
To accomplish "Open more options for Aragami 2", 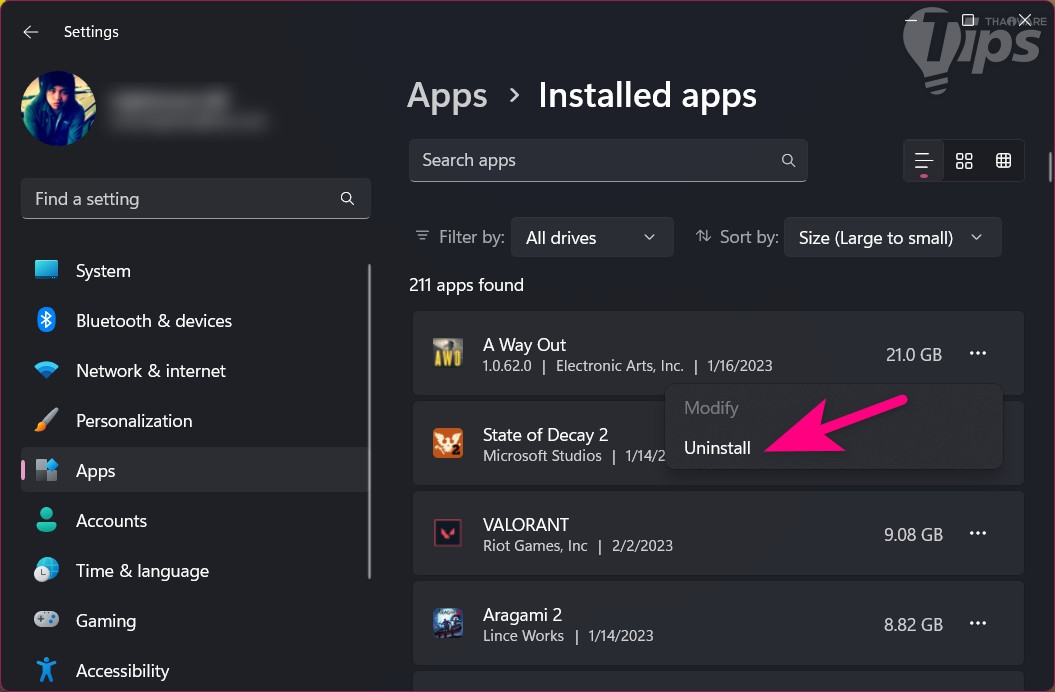I will coord(978,624).
